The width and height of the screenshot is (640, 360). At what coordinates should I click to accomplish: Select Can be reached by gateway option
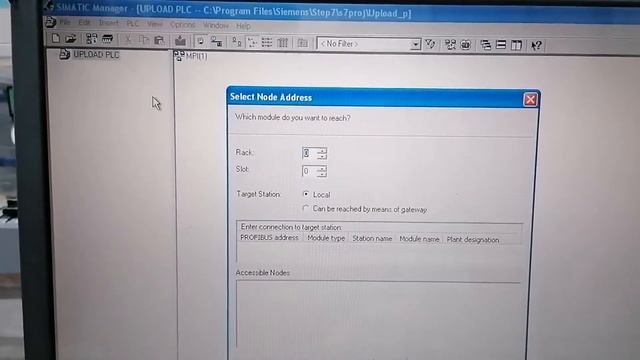pyautogui.click(x=305, y=209)
